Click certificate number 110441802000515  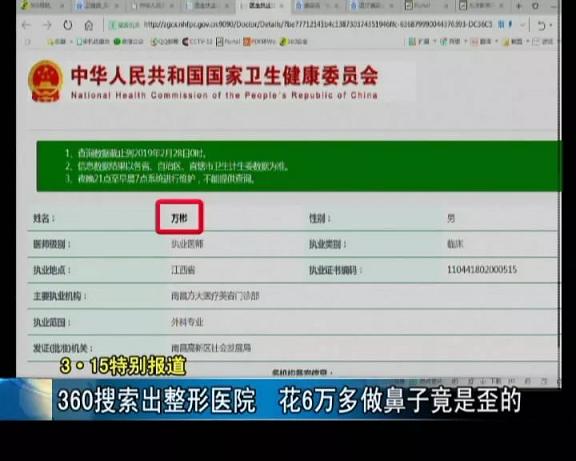click(482, 270)
